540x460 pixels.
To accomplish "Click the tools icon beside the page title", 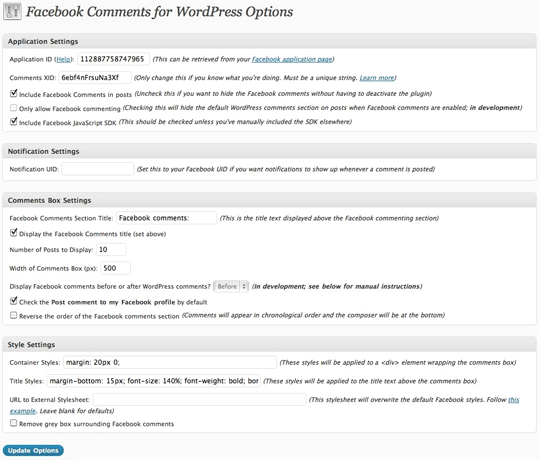I will pos(12,11).
